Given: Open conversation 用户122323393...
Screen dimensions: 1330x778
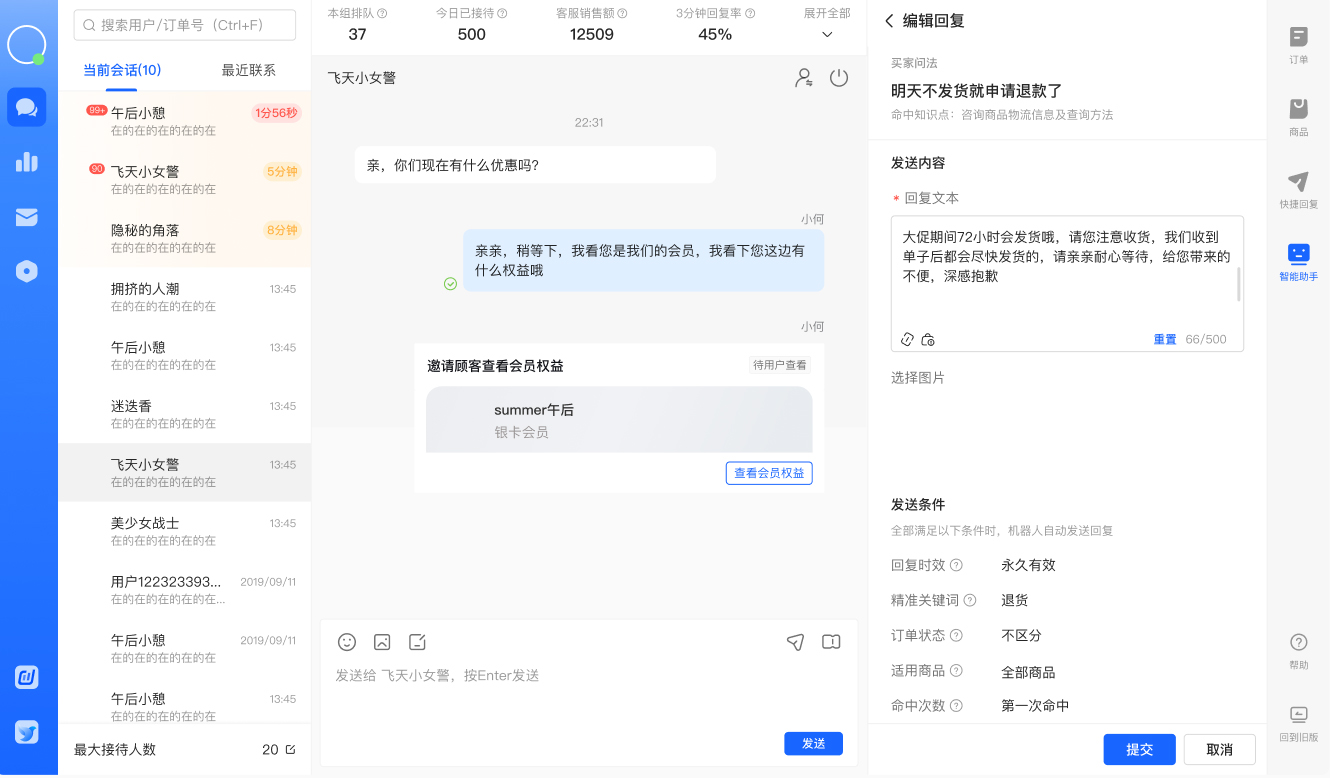Looking at the screenshot, I should [x=185, y=589].
